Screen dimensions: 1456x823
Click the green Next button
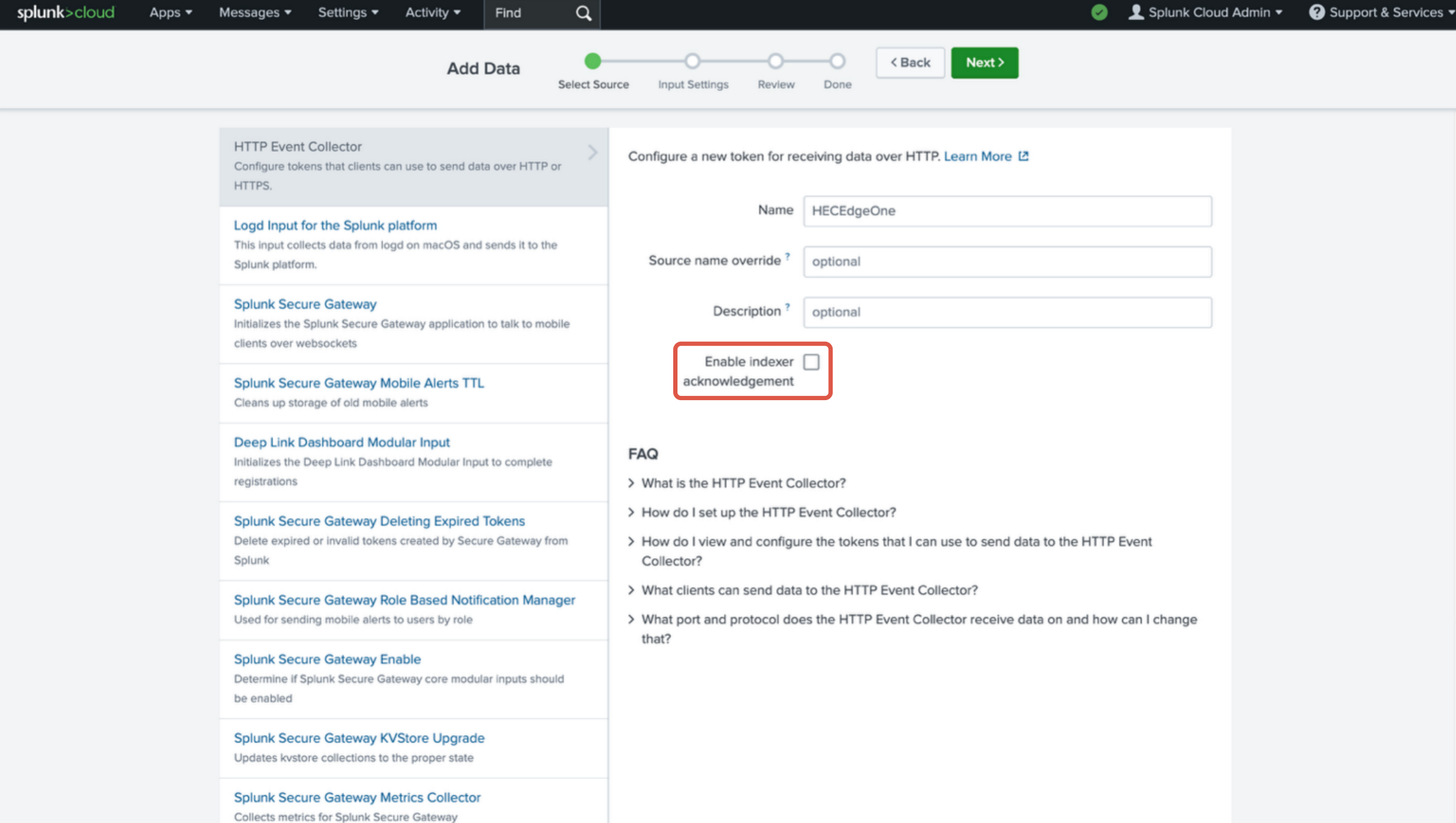tap(984, 63)
